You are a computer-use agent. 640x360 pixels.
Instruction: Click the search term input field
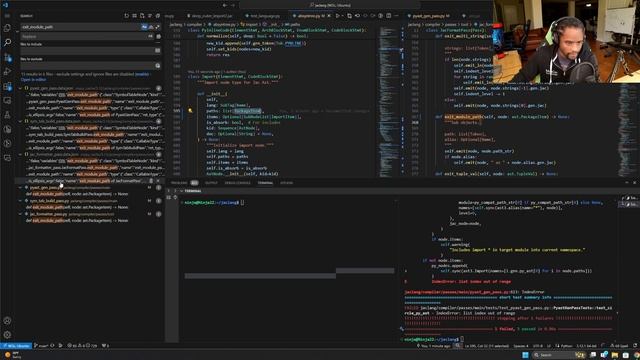tap(80, 27)
